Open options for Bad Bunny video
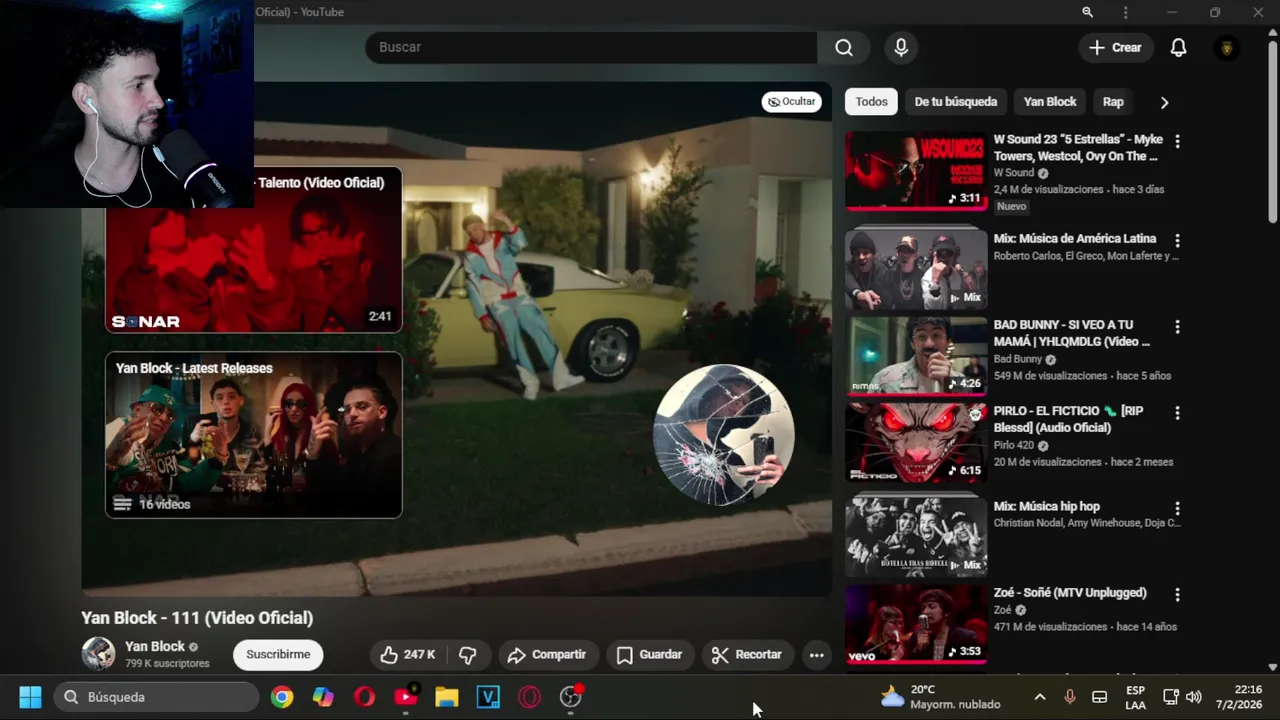 tap(1177, 327)
